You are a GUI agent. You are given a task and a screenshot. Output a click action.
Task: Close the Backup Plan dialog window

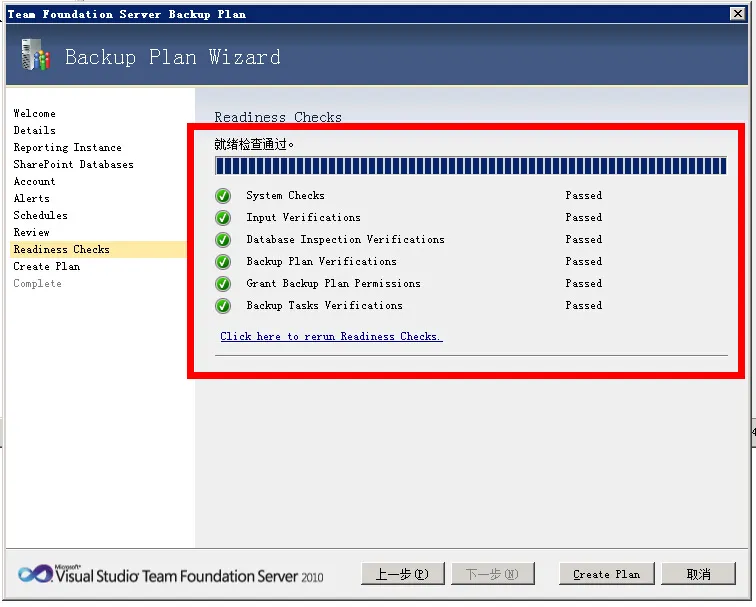pos(738,13)
